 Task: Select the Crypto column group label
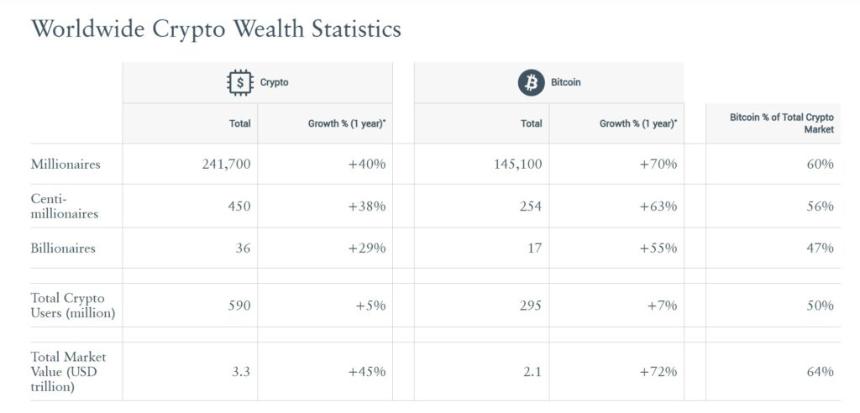pos(274,83)
